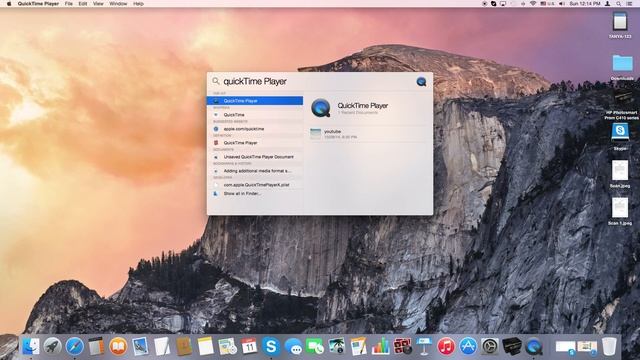Open Trash in the Dock
Viewport: 640px width, 360px height.
(609, 347)
